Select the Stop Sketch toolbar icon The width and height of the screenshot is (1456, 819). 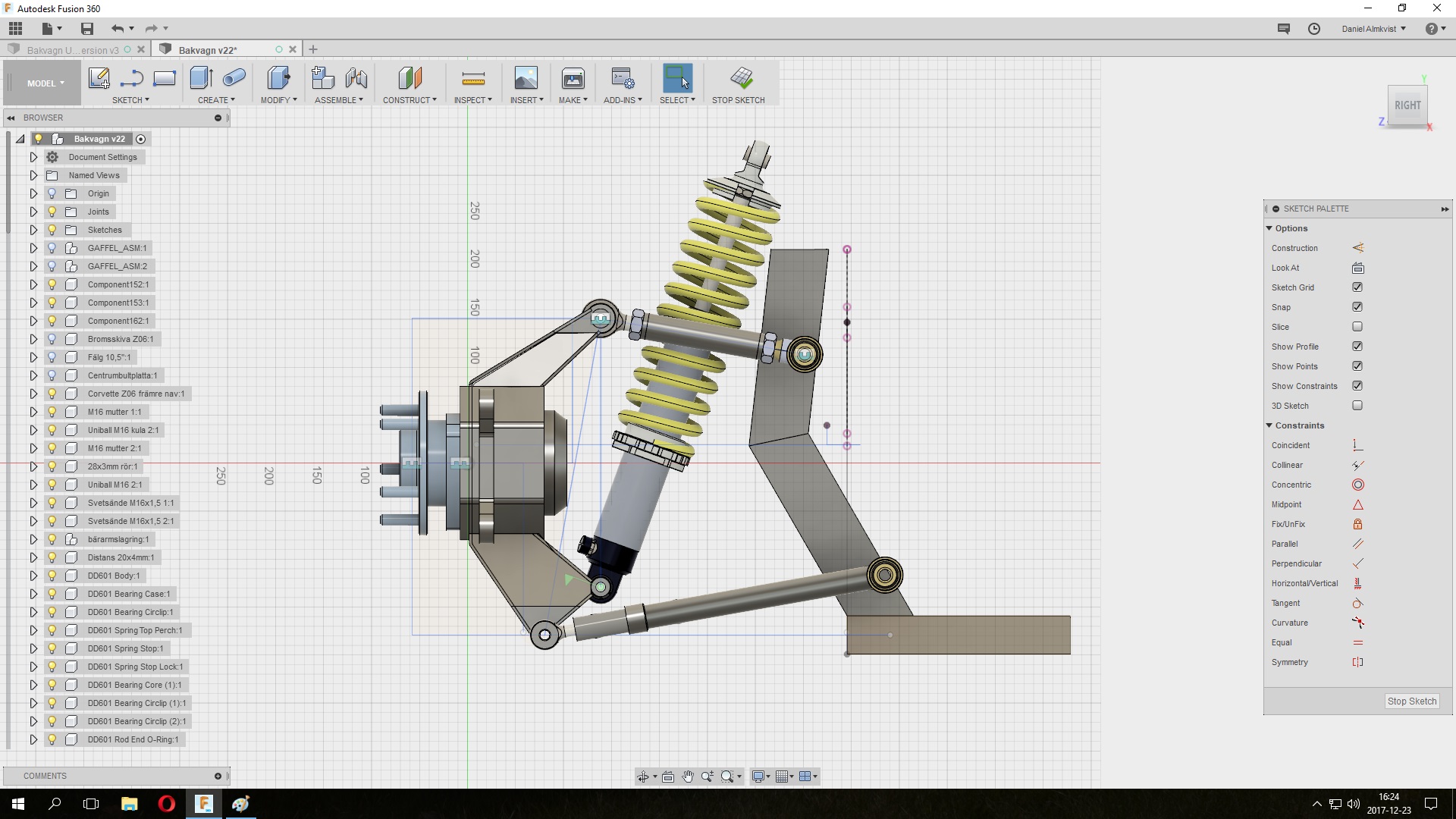741,78
